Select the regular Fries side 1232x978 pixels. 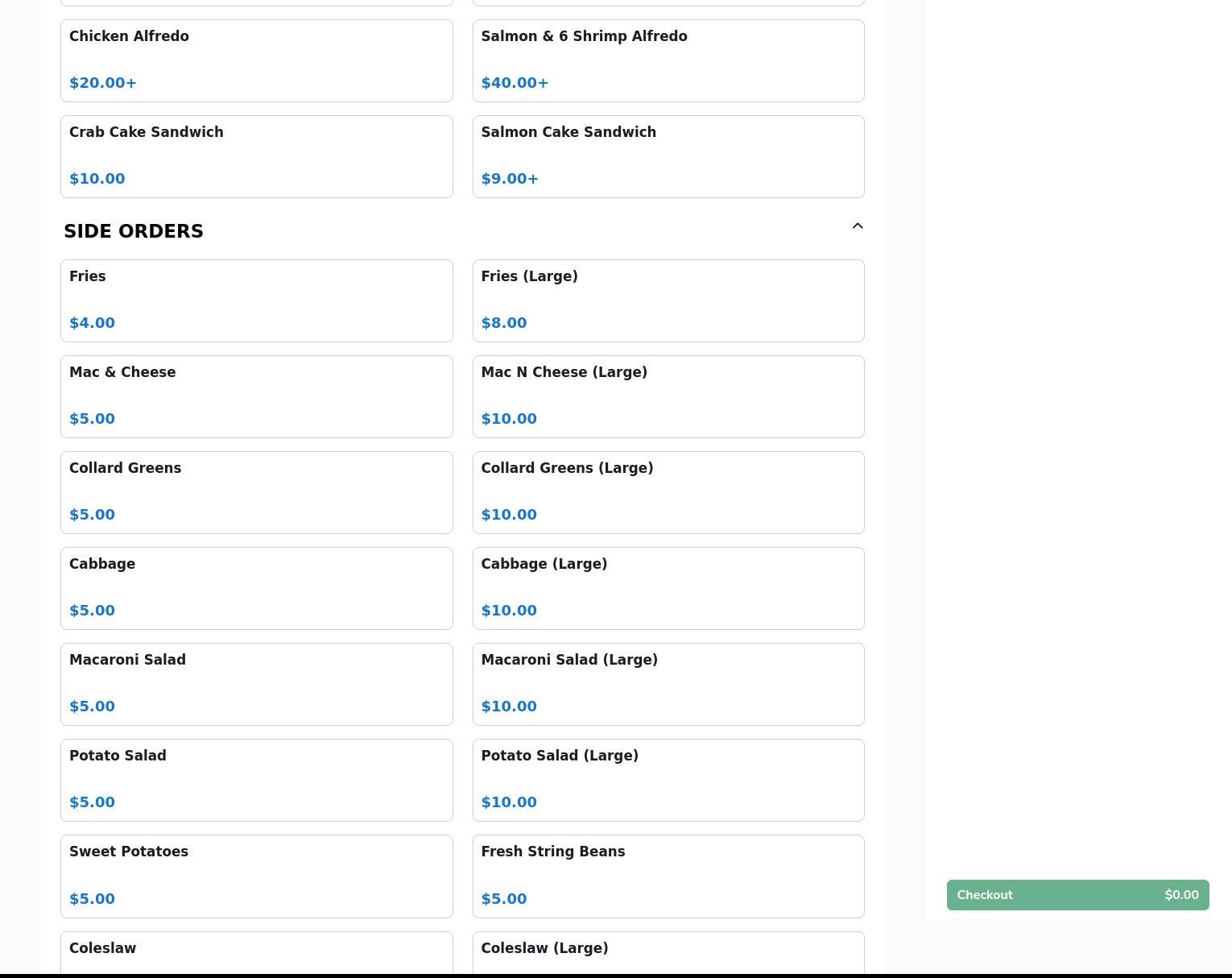(x=257, y=301)
